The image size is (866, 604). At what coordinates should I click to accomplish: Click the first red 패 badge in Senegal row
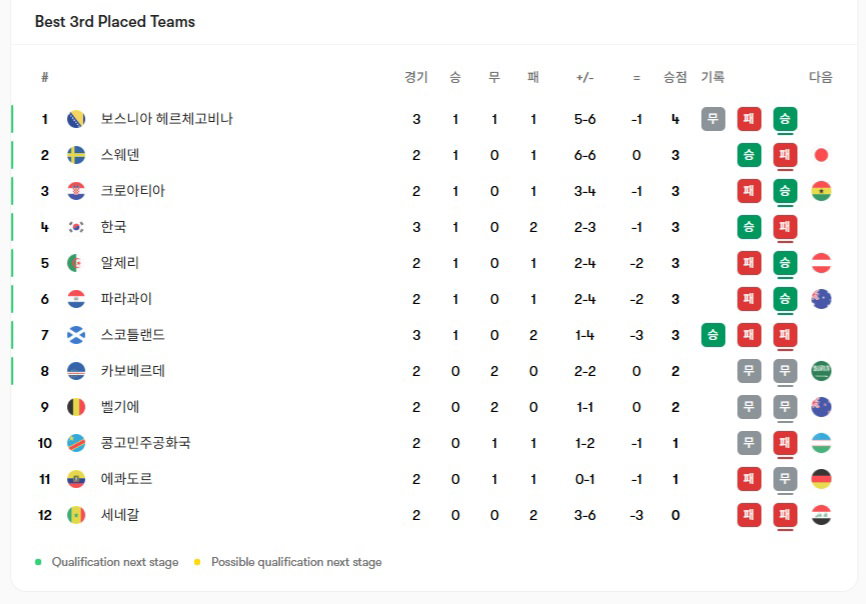(x=749, y=515)
